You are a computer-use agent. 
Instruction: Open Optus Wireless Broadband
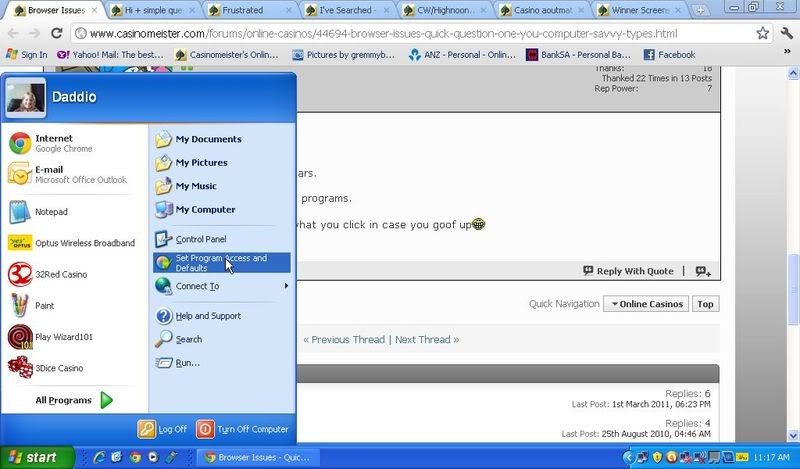[71, 243]
